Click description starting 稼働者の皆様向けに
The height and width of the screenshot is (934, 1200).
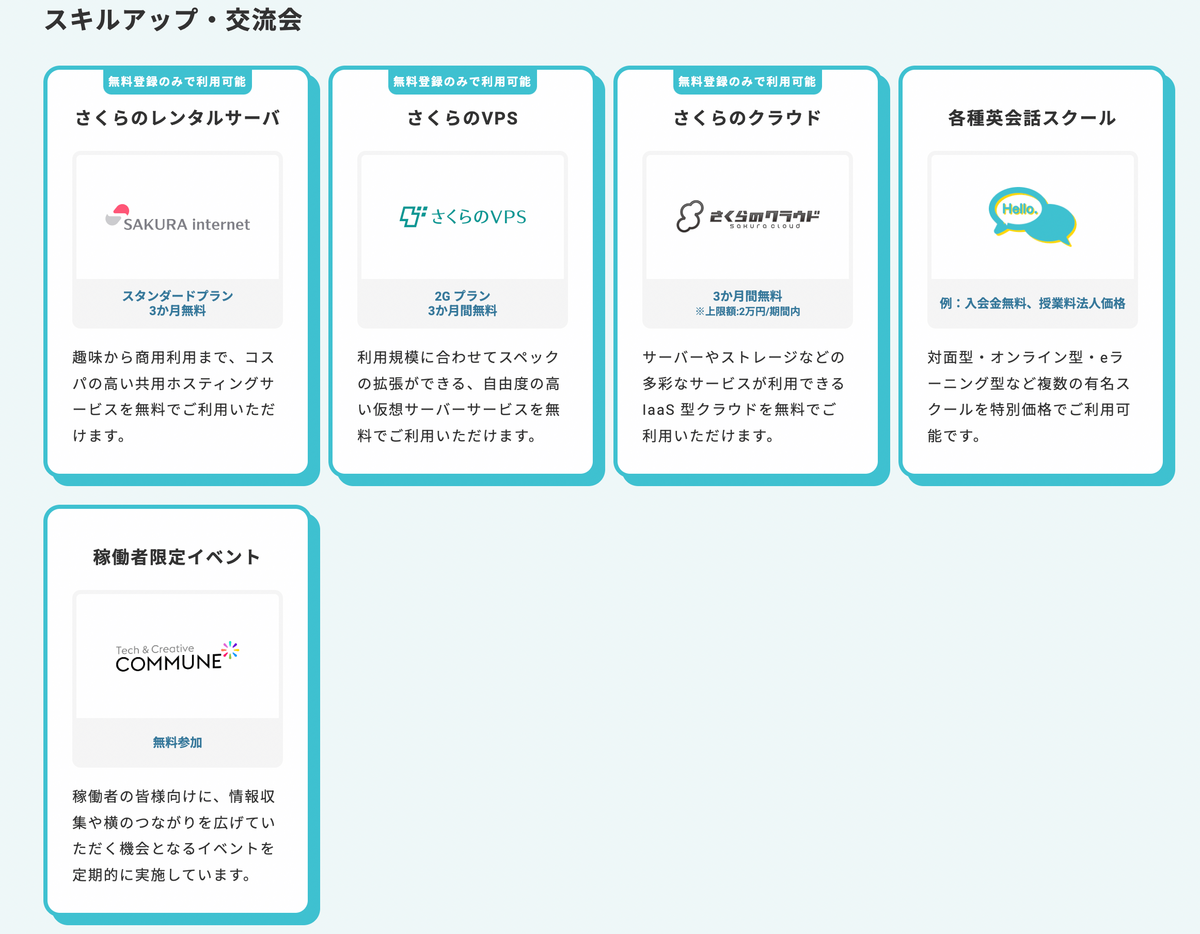click(x=174, y=836)
